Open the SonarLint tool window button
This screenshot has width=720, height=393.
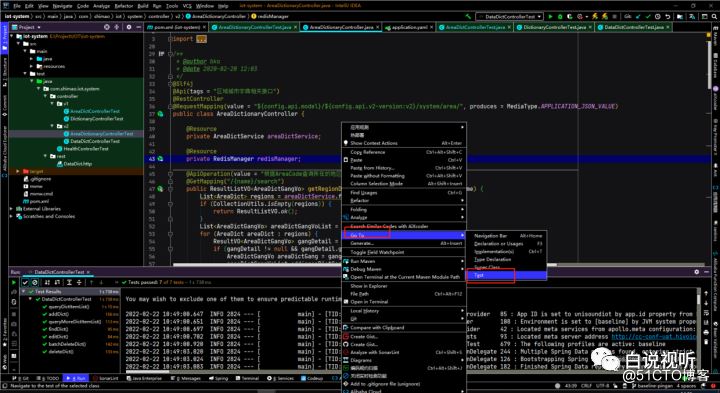click(106, 379)
